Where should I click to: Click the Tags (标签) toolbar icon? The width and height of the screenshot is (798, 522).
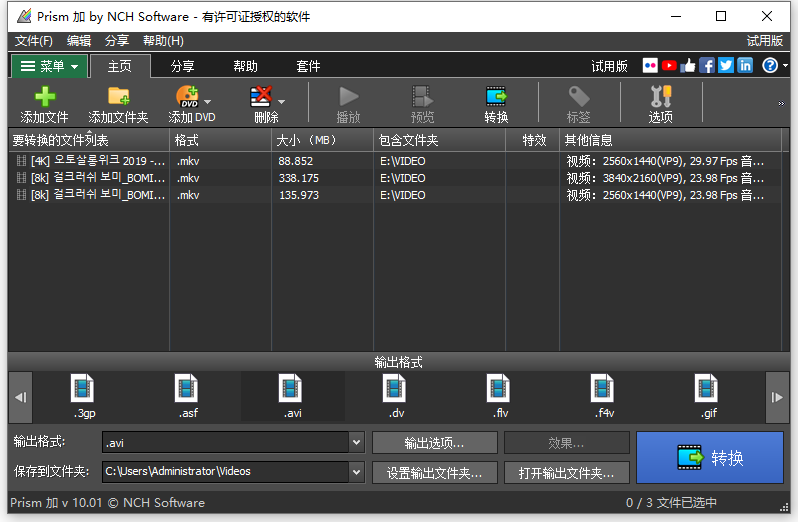click(x=579, y=96)
